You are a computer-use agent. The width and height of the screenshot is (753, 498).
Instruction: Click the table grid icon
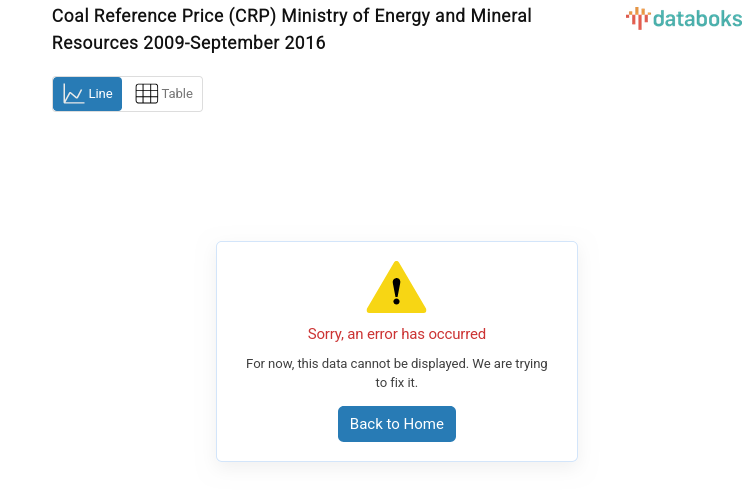tap(146, 94)
